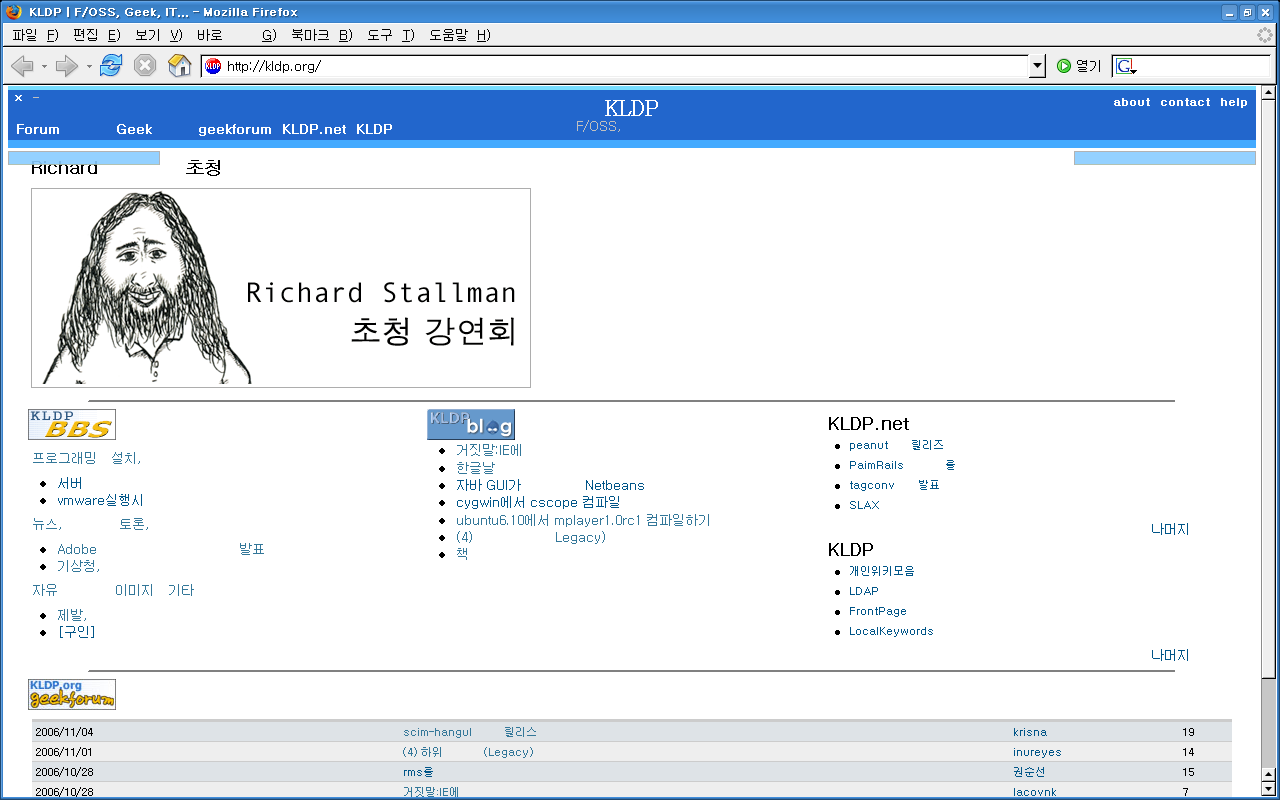This screenshot has width=1280, height=800.
Task: Open the search engine selector icon
Action: click(x=1126, y=66)
